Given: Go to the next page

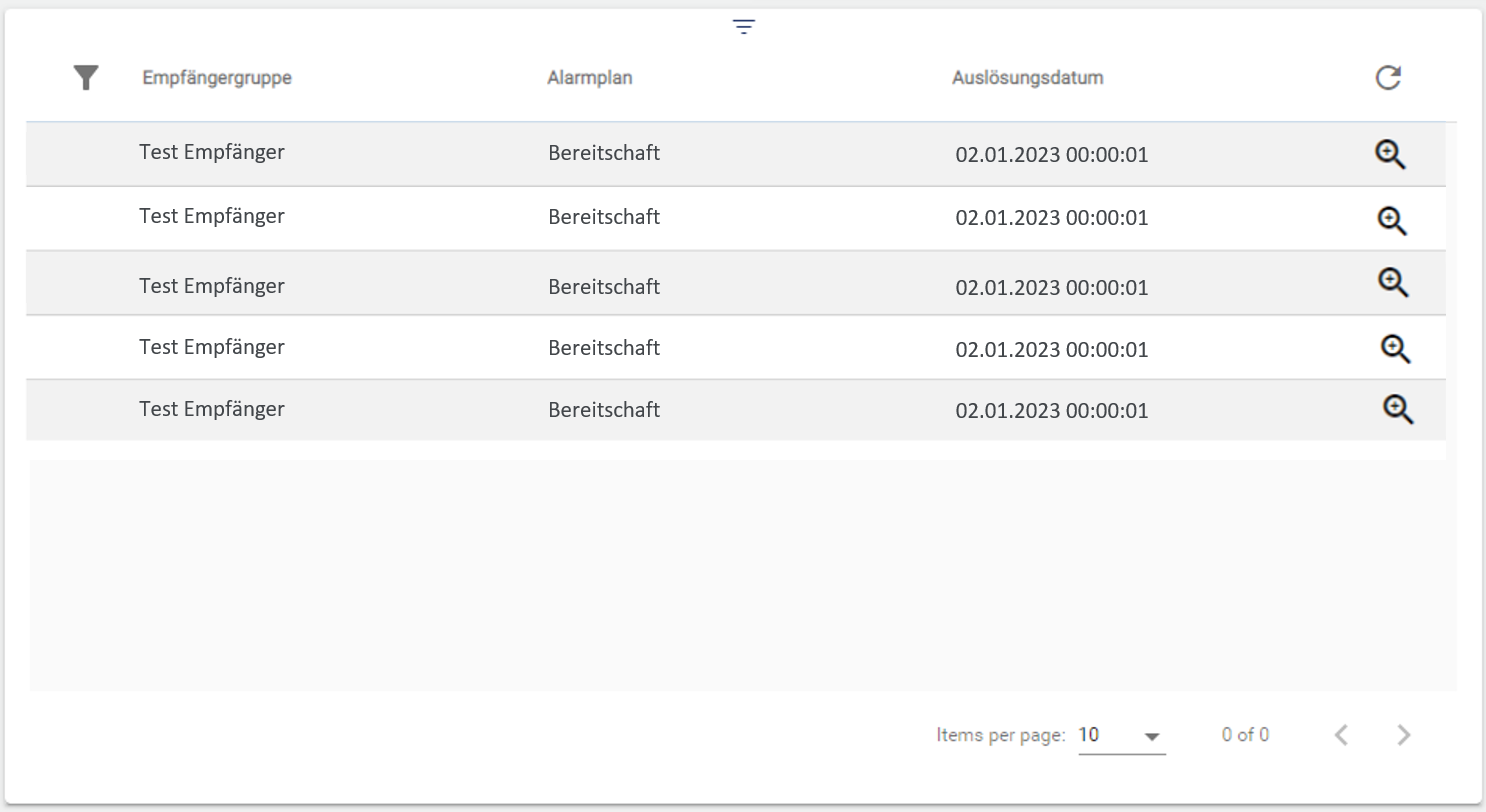Looking at the screenshot, I should pyautogui.click(x=1404, y=736).
